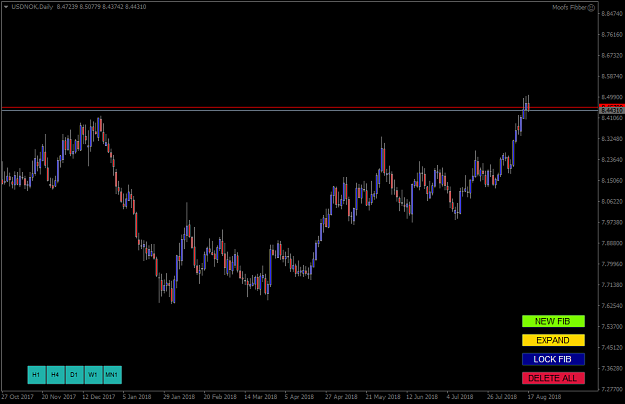Click the 7.27700 price axis label
This screenshot has width=625, height=404.
click(x=612, y=389)
